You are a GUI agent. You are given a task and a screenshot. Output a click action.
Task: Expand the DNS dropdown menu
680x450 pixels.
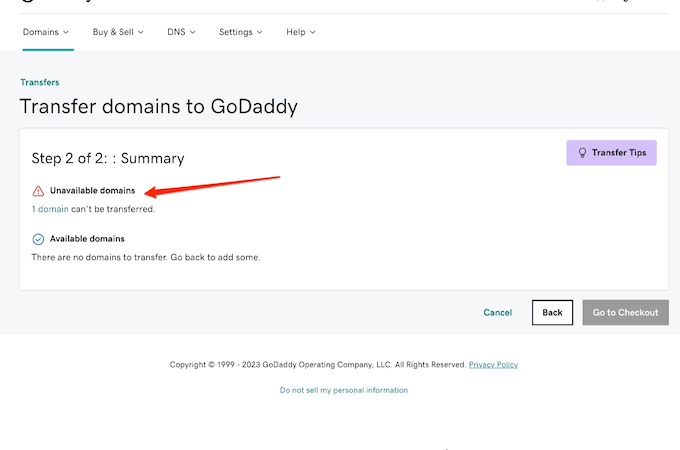coord(181,32)
